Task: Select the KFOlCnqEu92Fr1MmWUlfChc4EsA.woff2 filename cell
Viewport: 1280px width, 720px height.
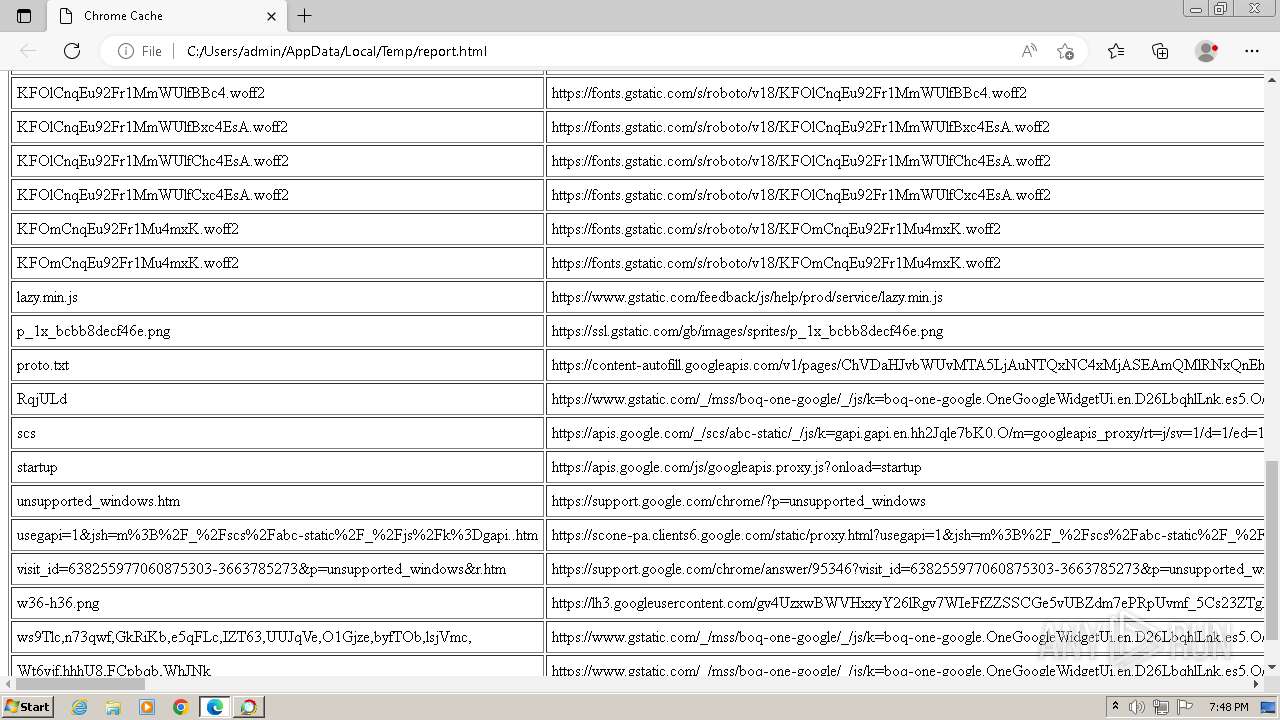Action: [x=277, y=161]
